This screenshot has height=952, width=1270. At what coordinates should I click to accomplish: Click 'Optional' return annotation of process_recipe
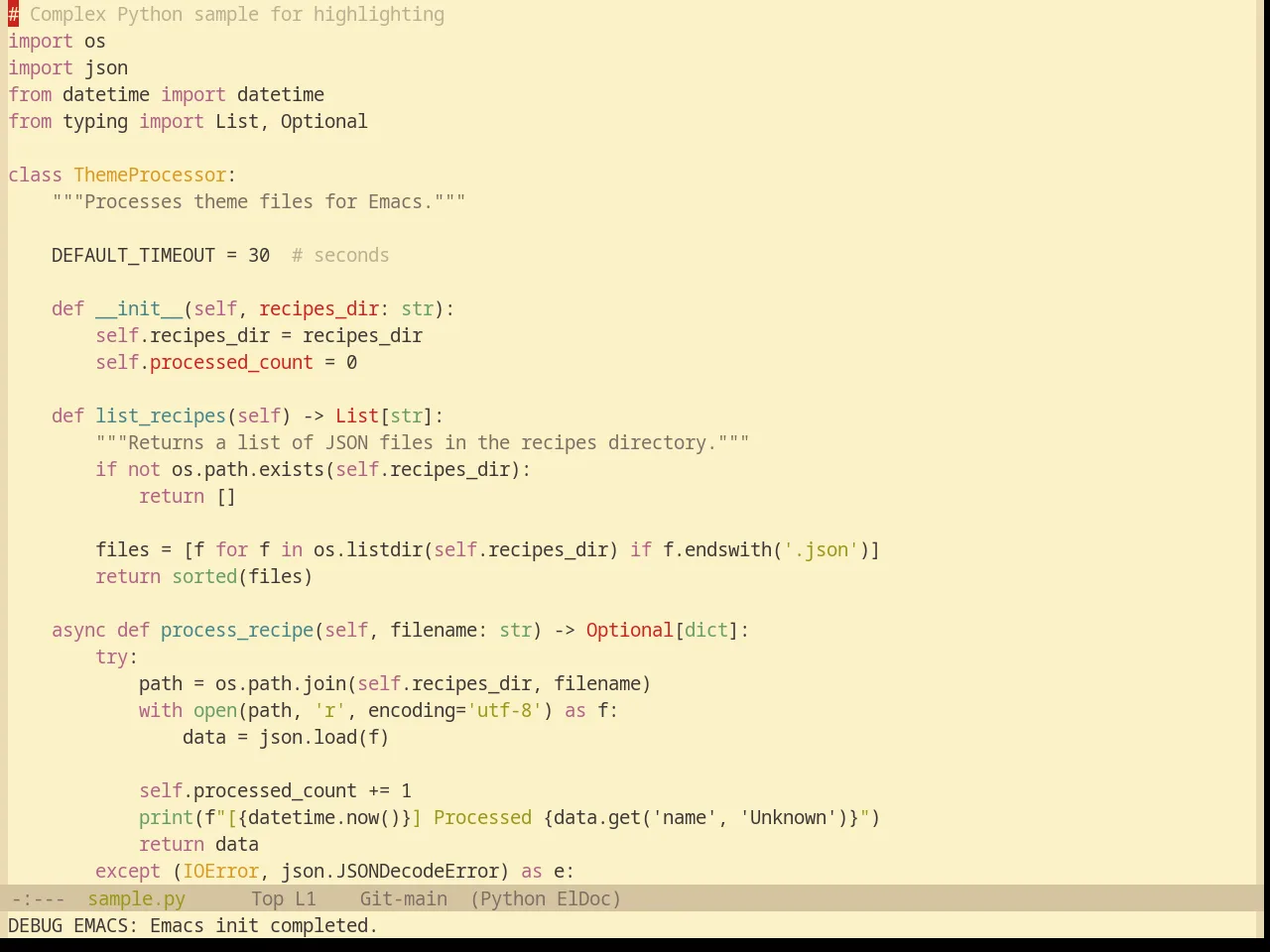coord(630,630)
